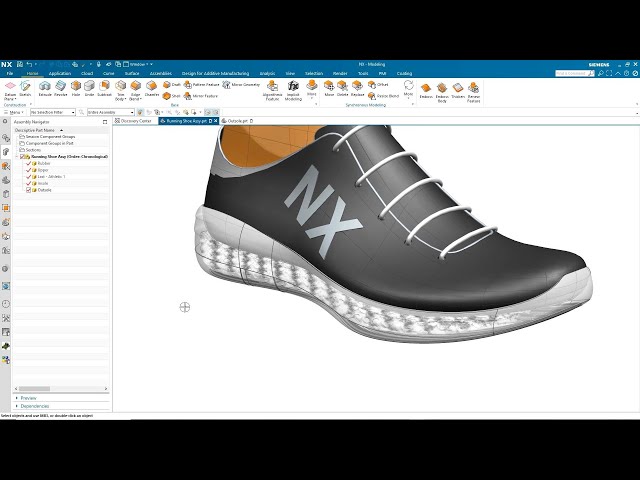Open the Mirror Feature tool
This screenshot has height=480, width=640.
(201, 96)
